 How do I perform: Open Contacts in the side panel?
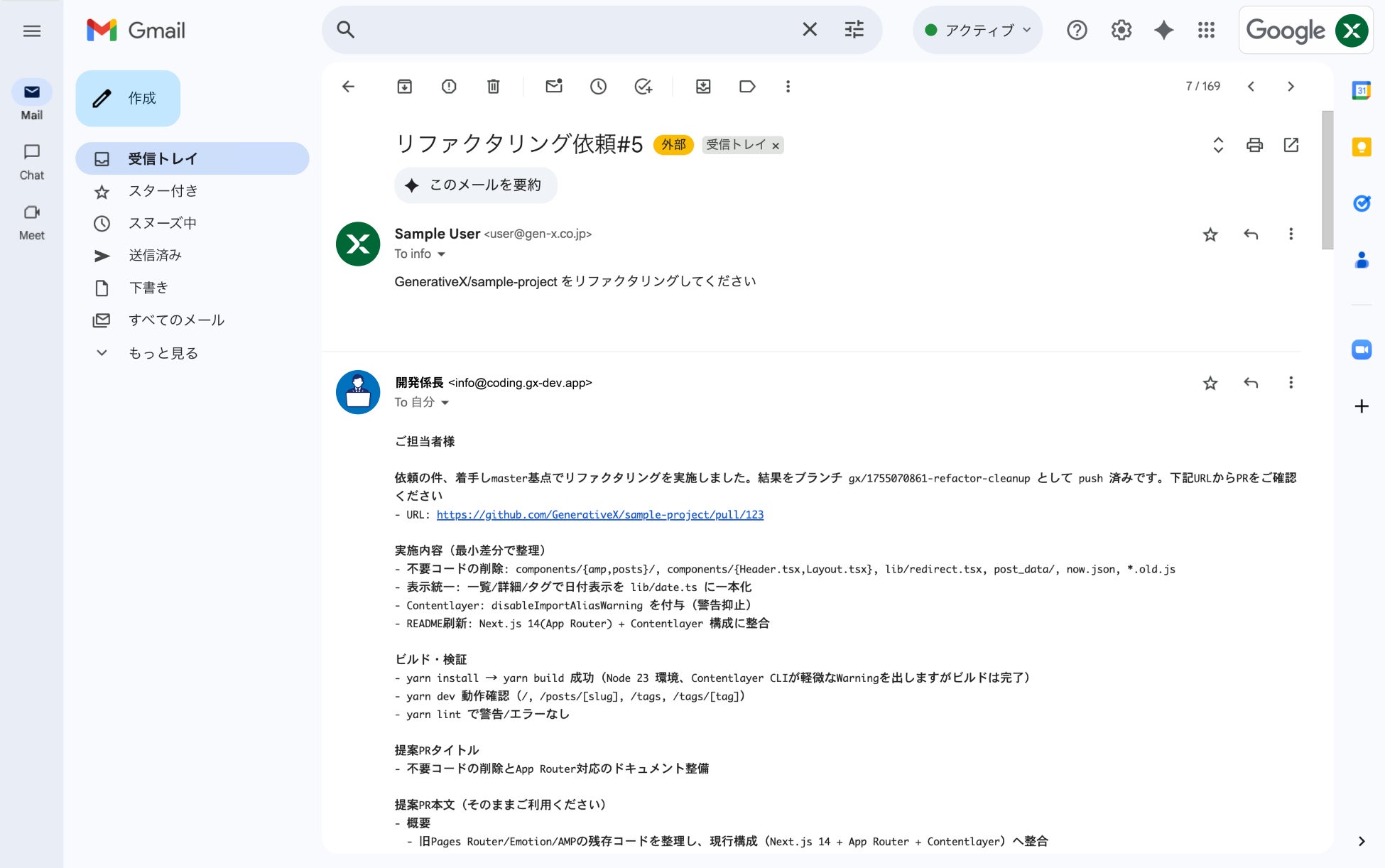pos(1361,261)
